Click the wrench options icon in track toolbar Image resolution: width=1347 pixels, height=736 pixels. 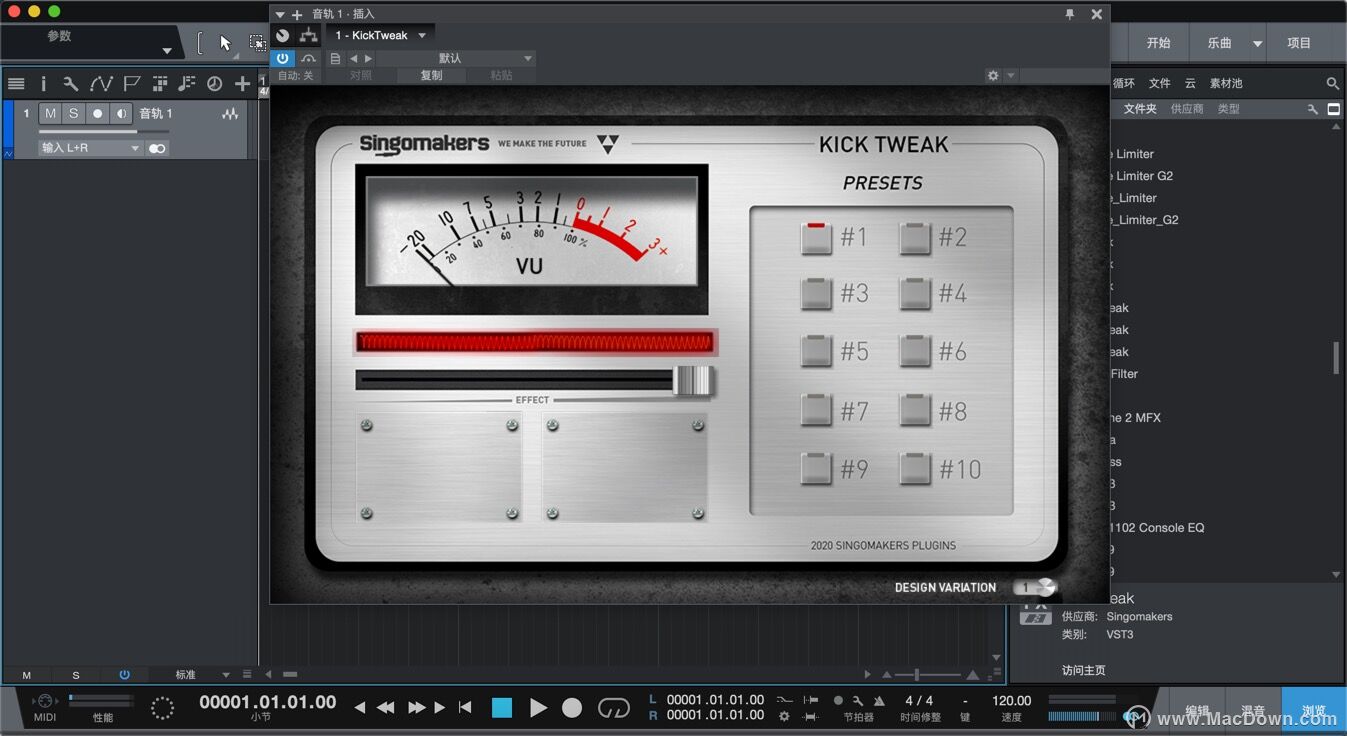point(70,84)
